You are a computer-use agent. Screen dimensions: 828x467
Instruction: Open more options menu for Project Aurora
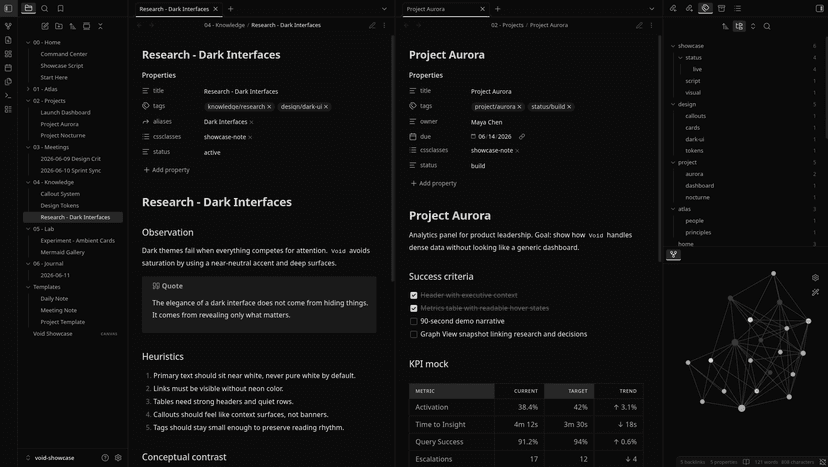coord(652,25)
